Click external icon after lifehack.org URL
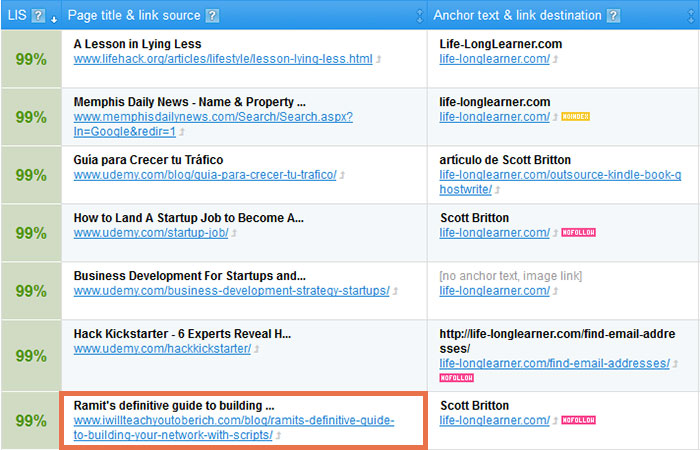700x450 pixels. 378,59
